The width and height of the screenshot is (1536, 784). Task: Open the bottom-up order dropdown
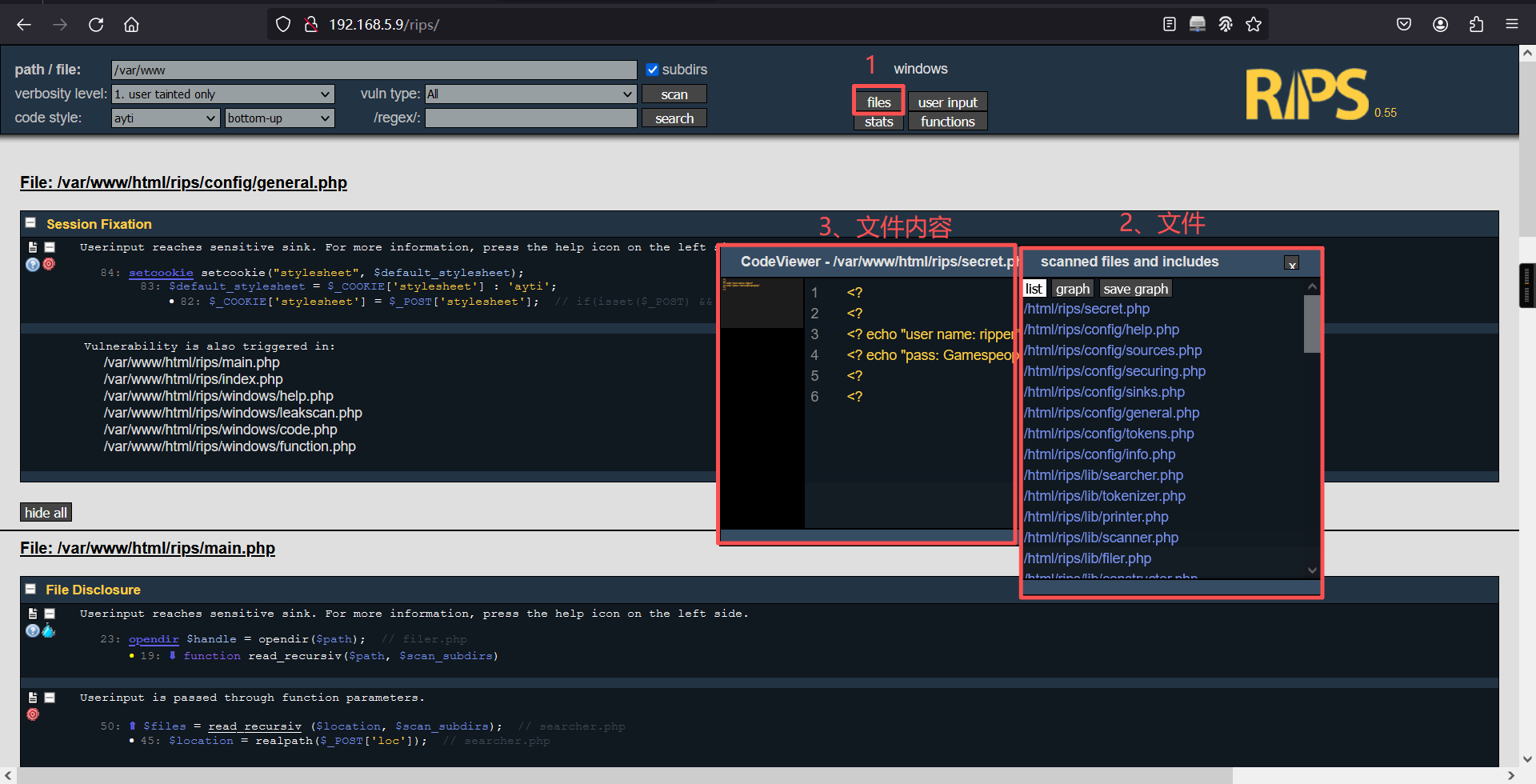[x=279, y=118]
